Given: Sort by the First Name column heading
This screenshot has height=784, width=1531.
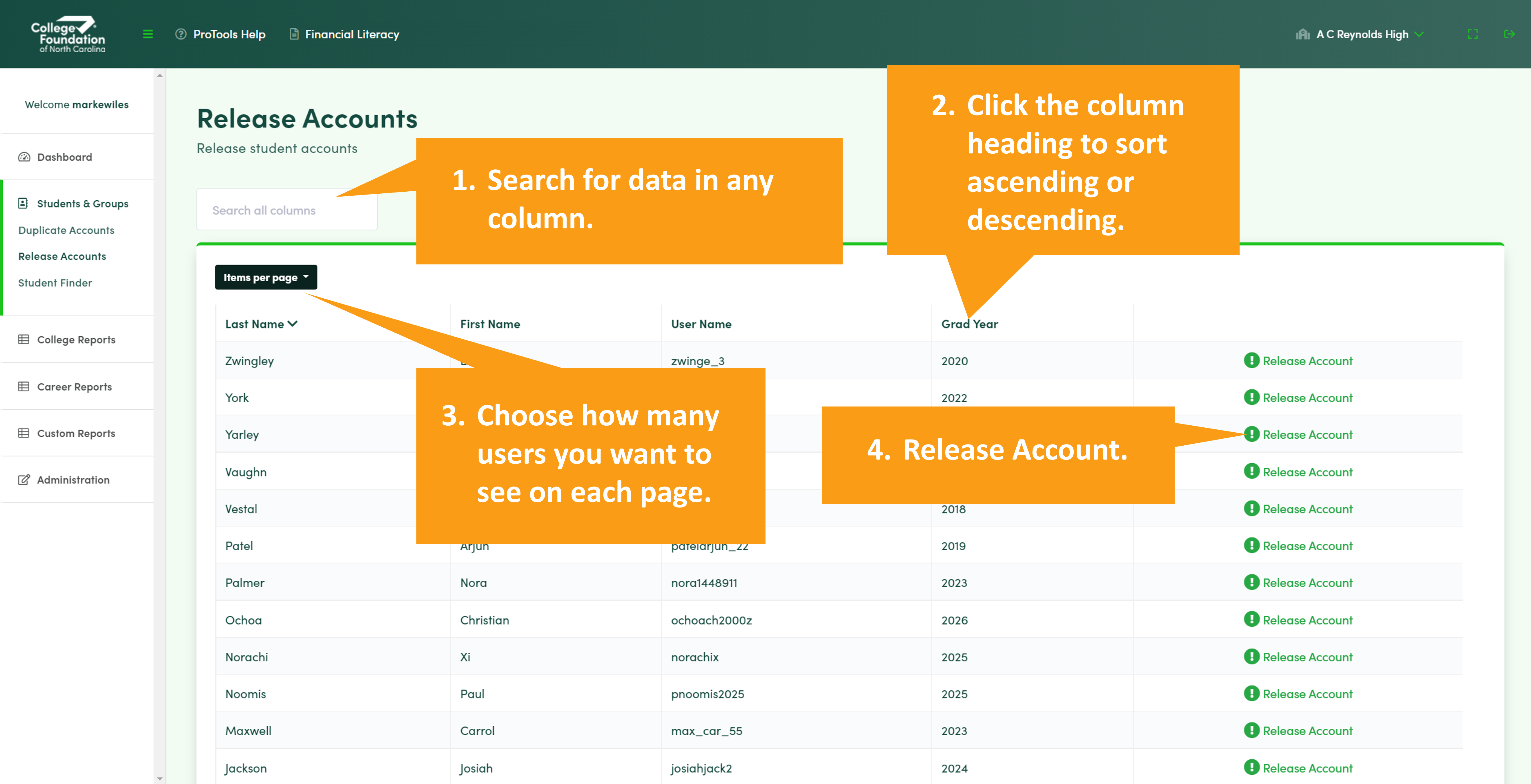Looking at the screenshot, I should [490, 324].
